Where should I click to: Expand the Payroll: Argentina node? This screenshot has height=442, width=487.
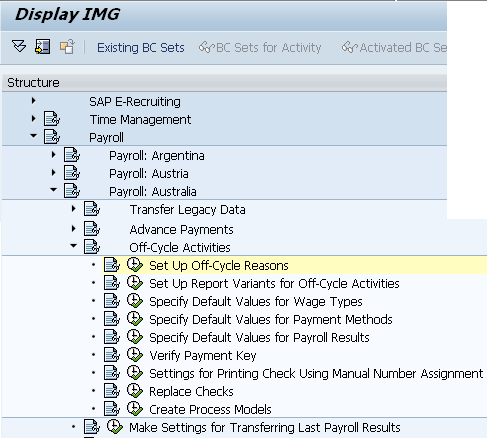53,155
